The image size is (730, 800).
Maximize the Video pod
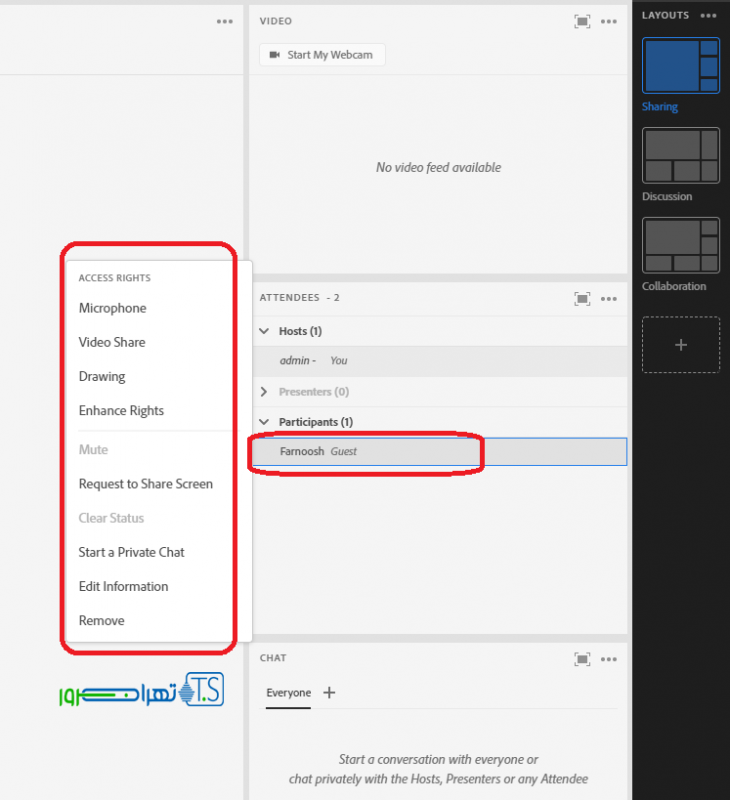tap(582, 21)
